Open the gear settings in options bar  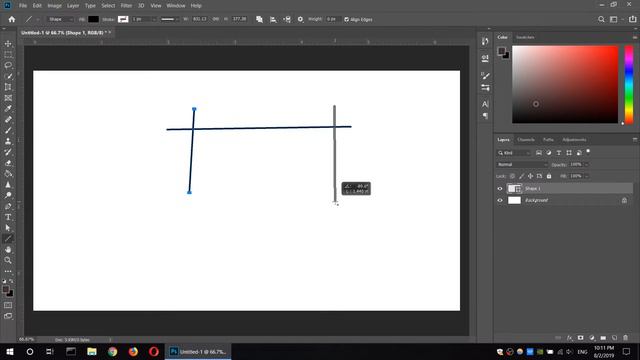[300, 19]
